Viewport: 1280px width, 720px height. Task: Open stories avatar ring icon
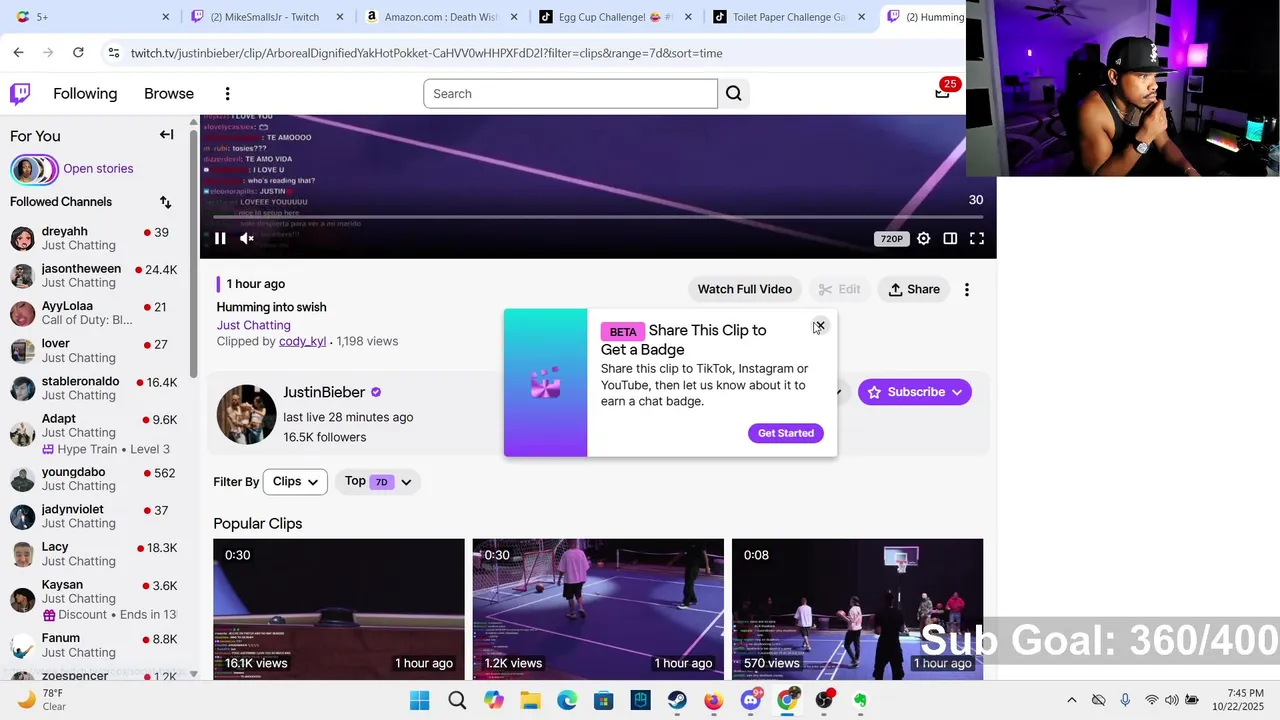coord(34,169)
